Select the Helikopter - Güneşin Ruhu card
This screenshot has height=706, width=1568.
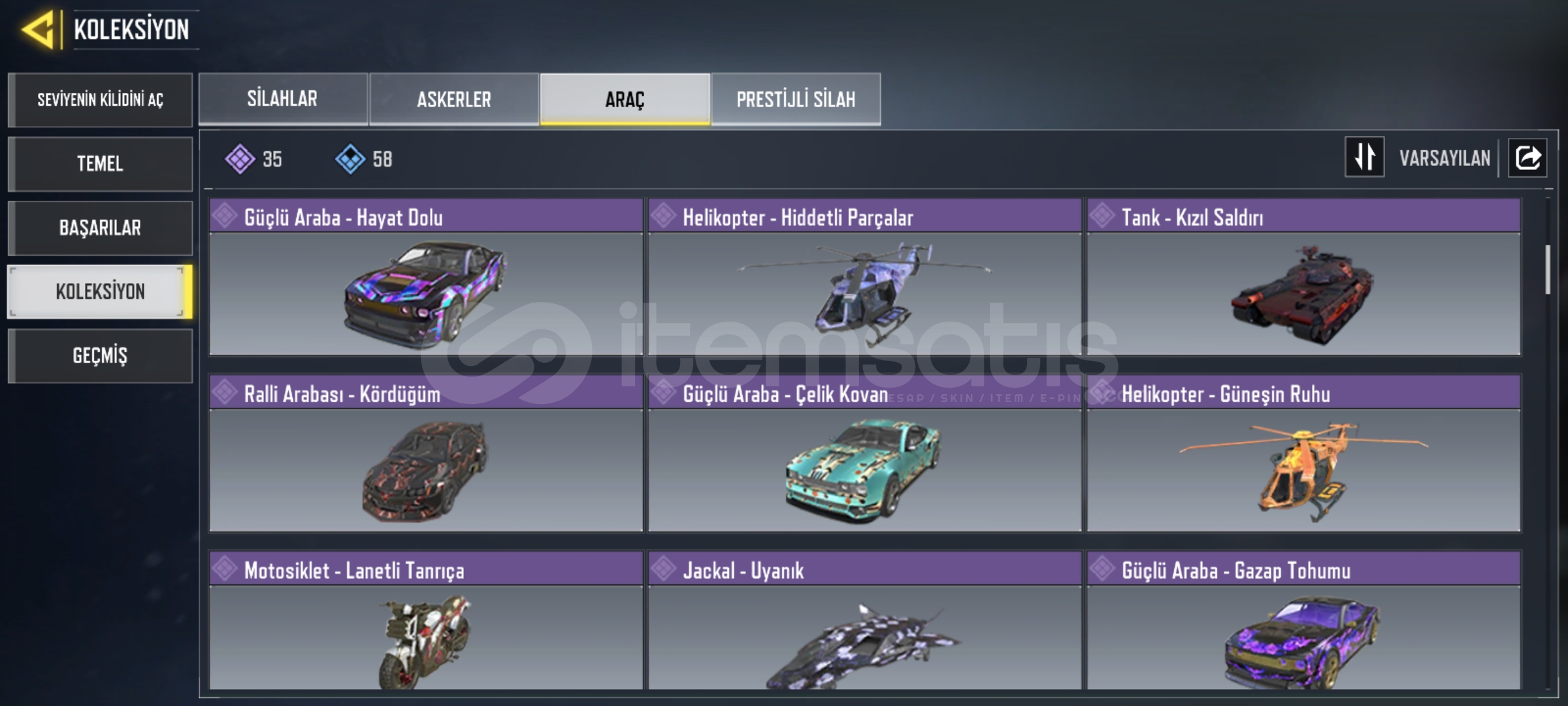coord(1303,454)
